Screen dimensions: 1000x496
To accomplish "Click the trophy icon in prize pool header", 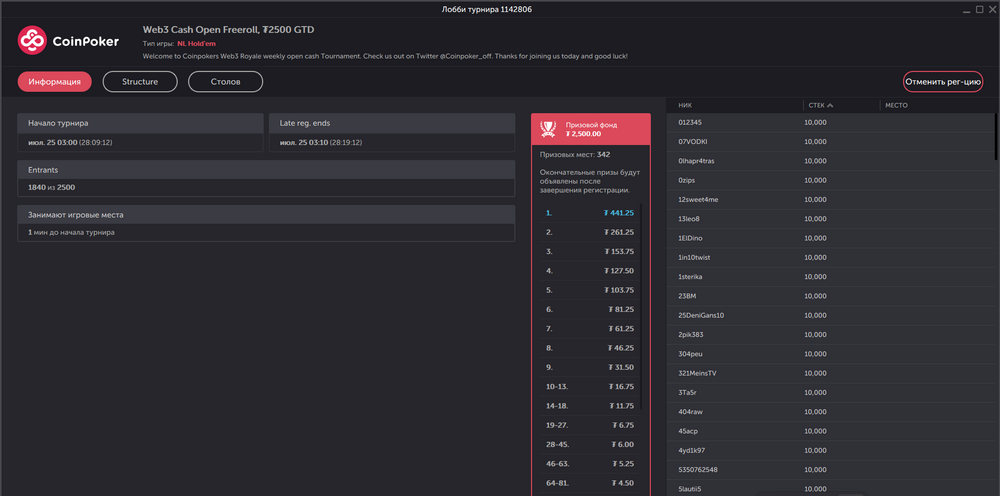I will pyautogui.click(x=547, y=129).
